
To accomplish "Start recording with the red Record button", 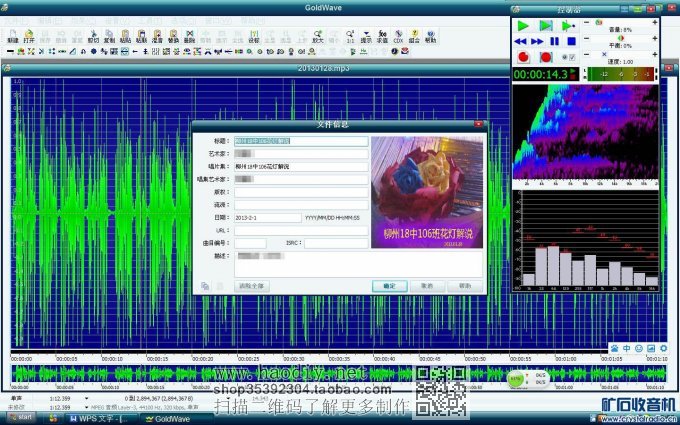I will coord(522,58).
